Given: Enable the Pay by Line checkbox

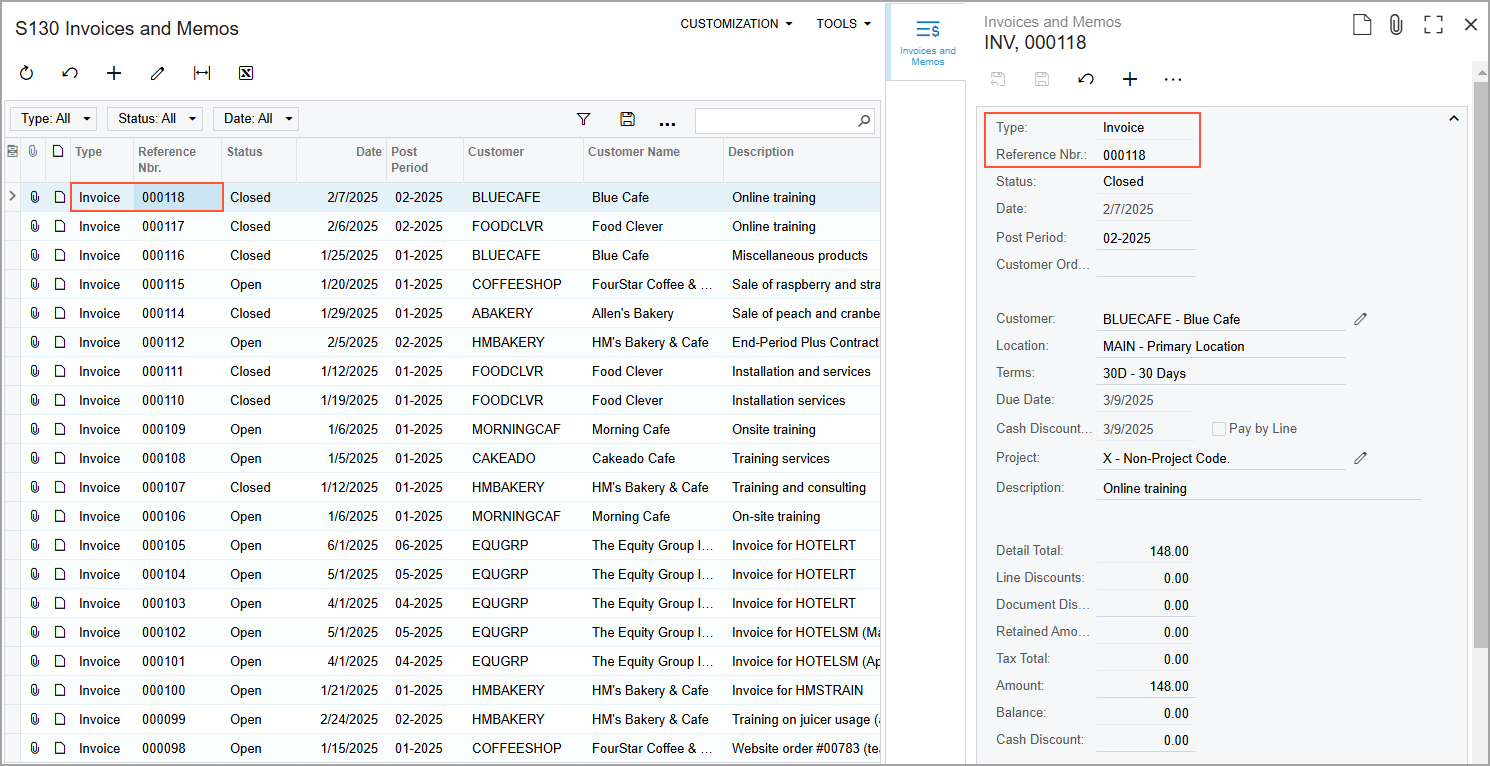Looking at the screenshot, I should tap(1218, 429).
